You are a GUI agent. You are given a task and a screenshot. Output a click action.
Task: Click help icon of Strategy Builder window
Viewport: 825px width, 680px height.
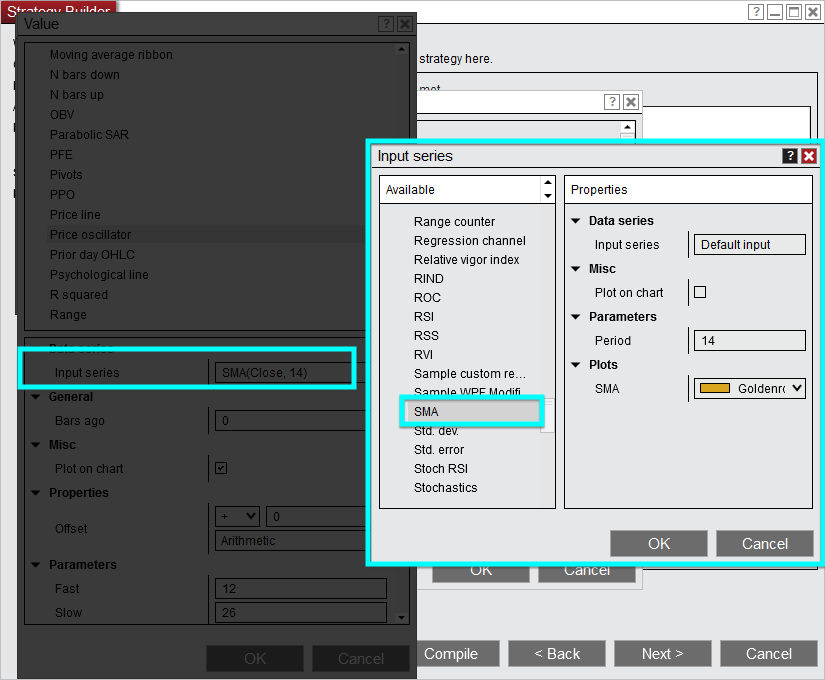tap(756, 12)
